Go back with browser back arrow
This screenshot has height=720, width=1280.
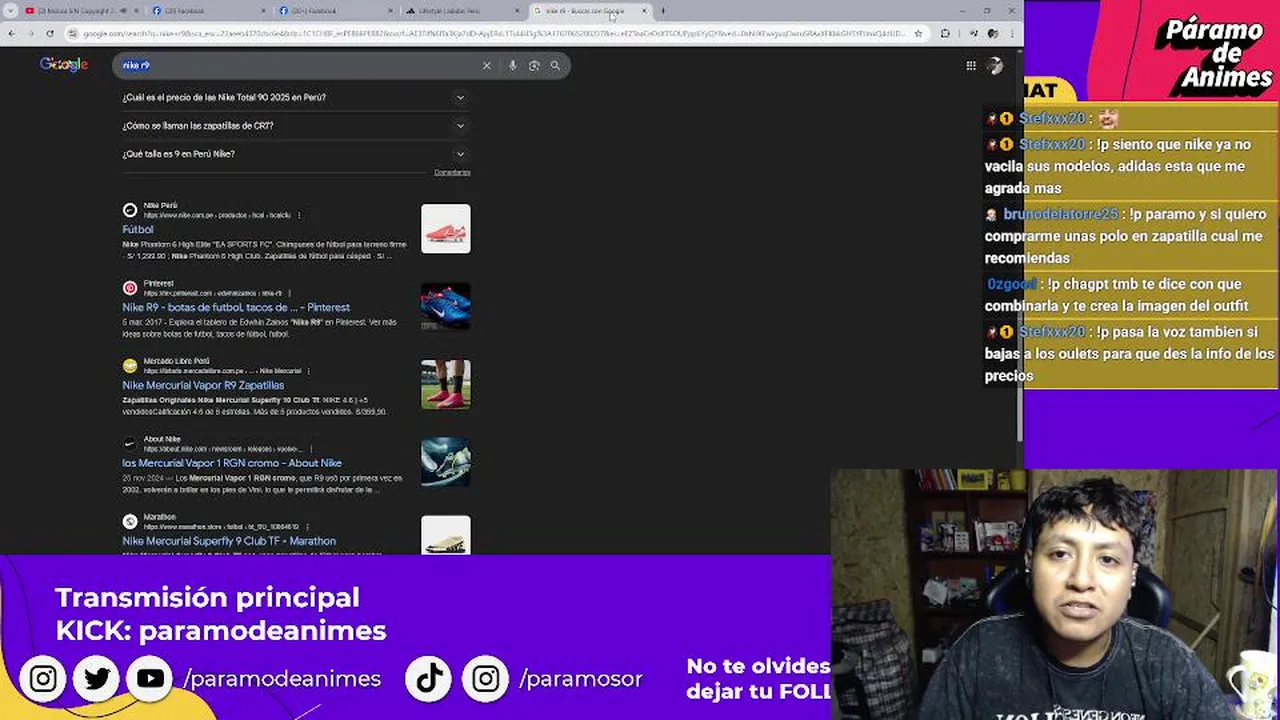(11, 33)
